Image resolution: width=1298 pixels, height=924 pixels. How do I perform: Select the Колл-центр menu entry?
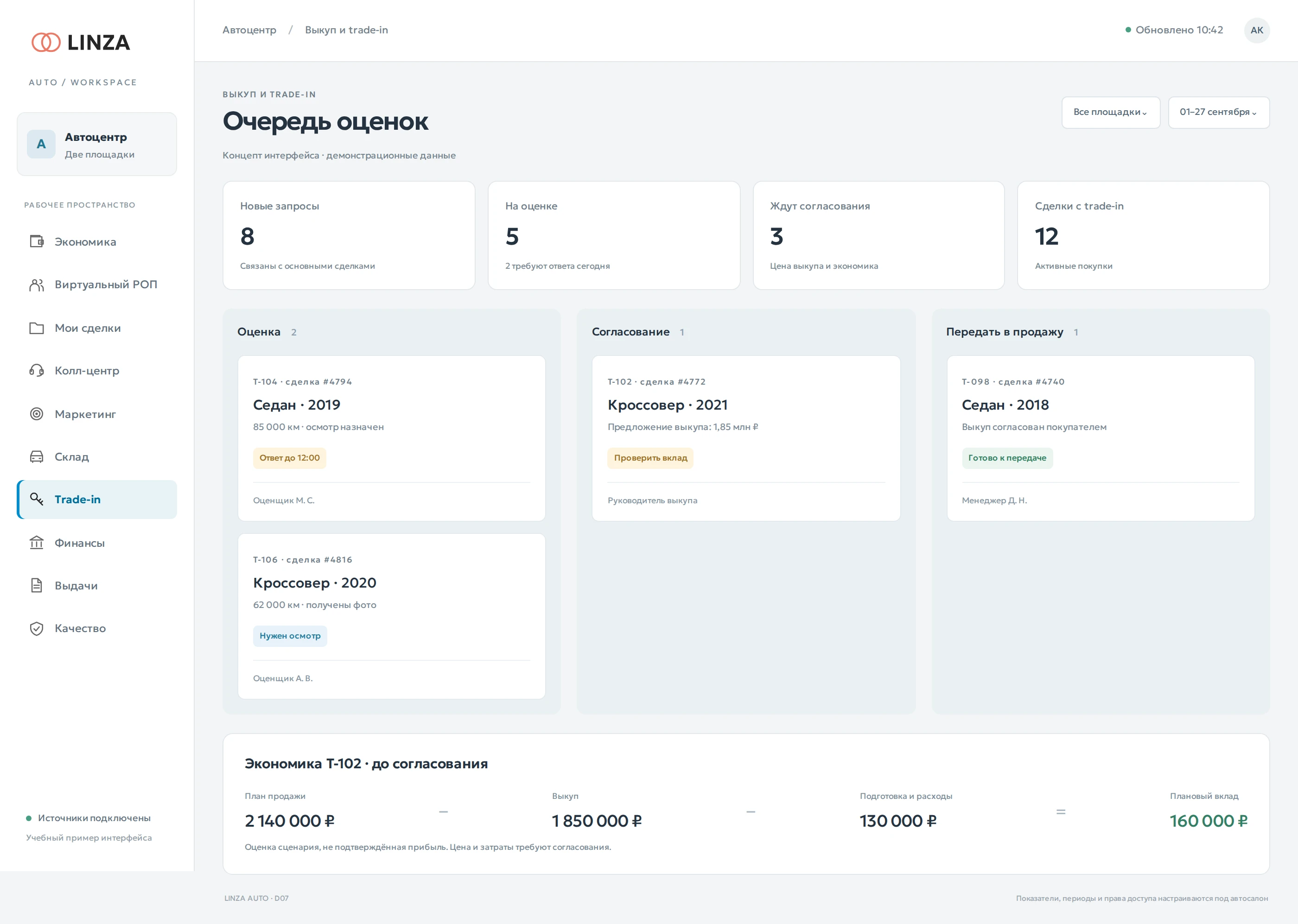pos(97,370)
